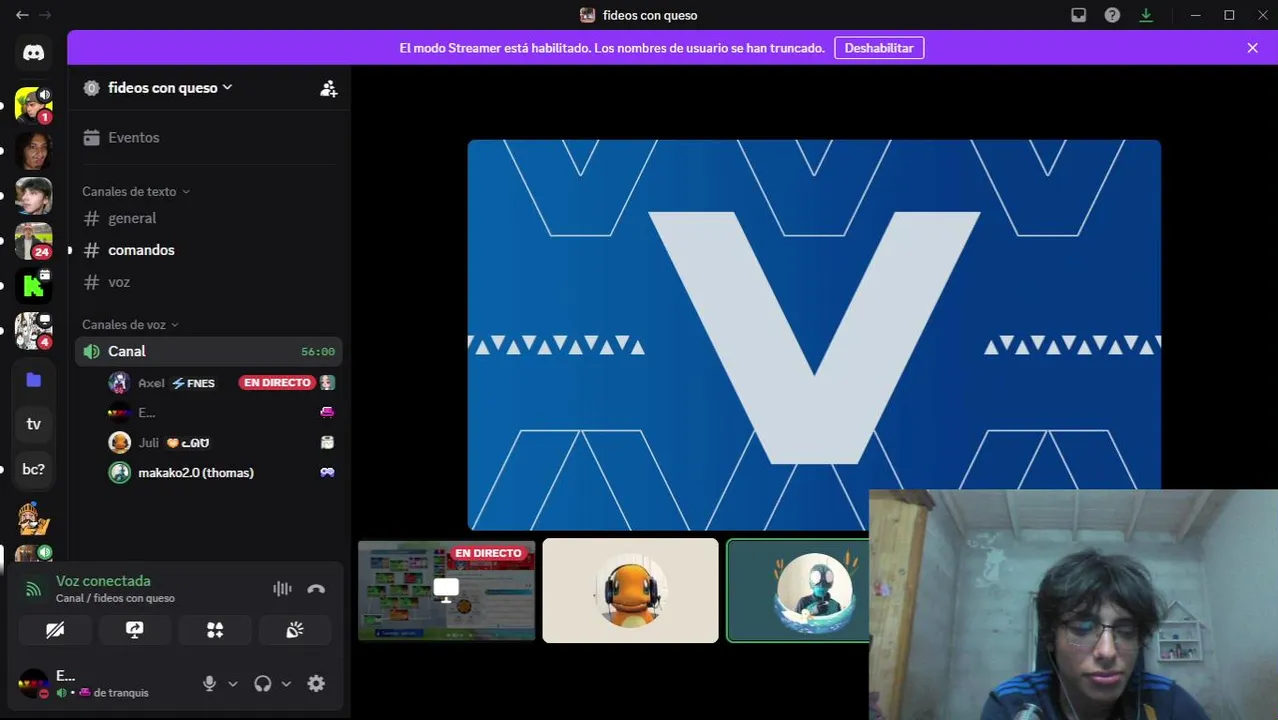Open the green K server icon
Image resolution: width=1278 pixels, height=720 pixels.
33,286
